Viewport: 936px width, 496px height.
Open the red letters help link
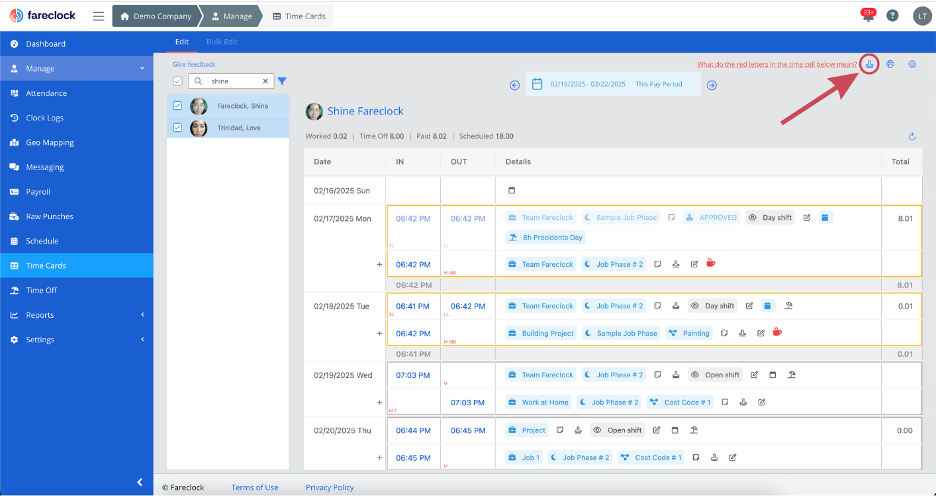[777, 64]
